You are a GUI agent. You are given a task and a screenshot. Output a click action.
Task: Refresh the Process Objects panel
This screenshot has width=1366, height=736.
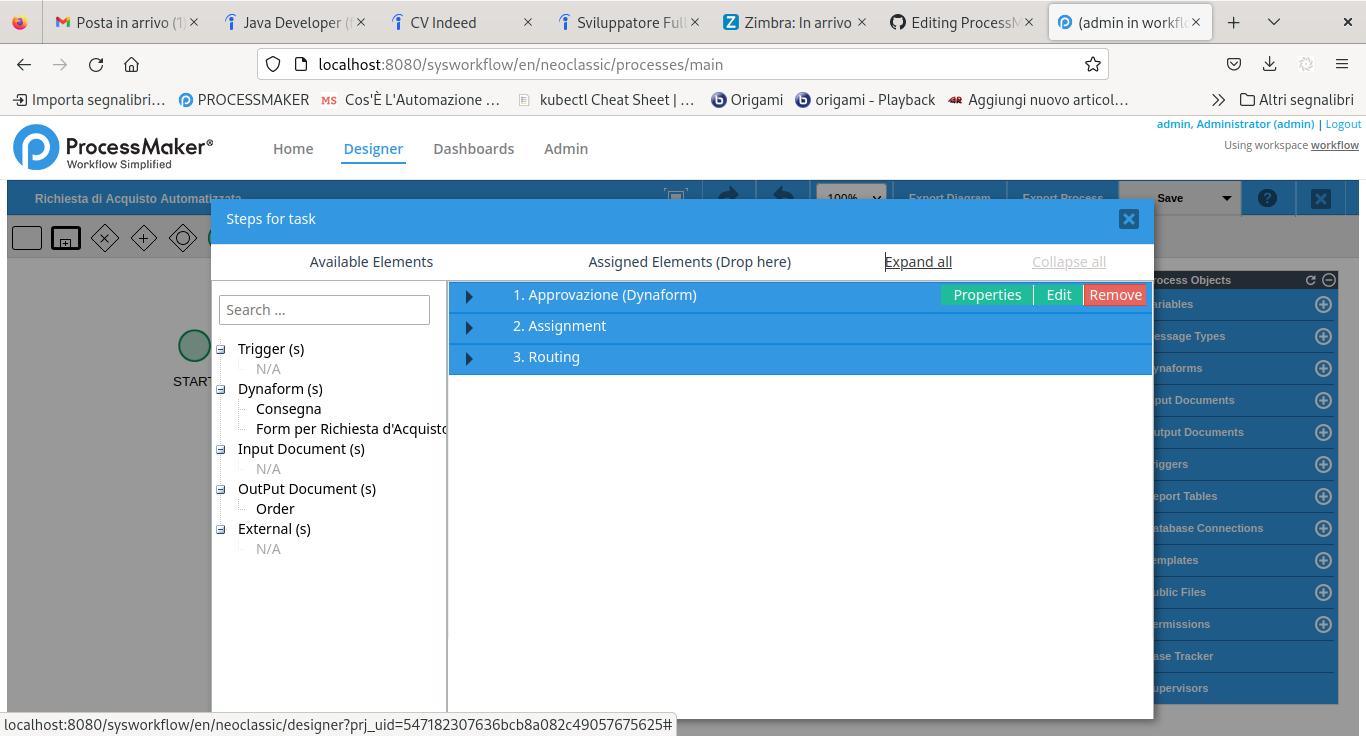1309,280
